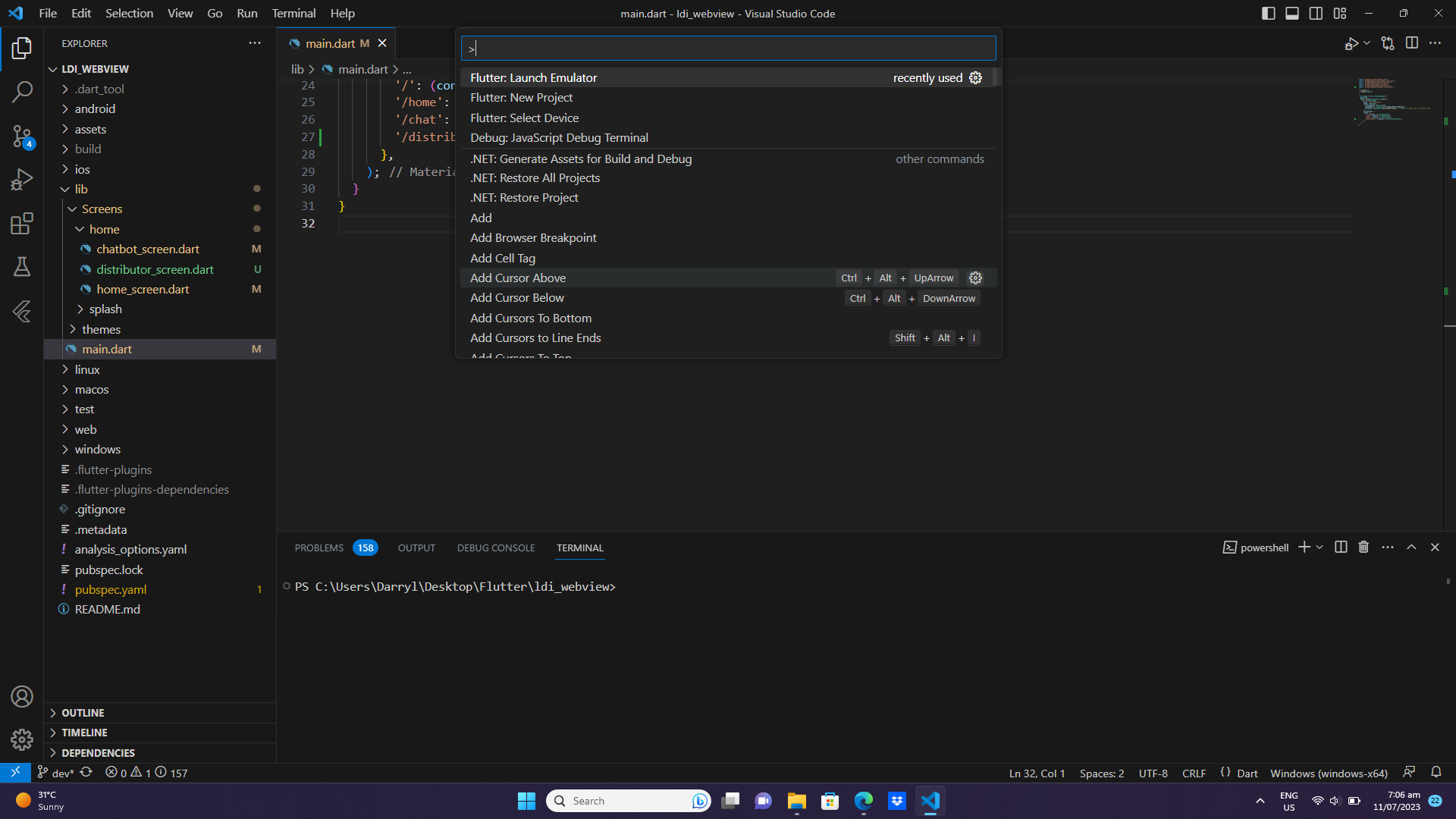Click the dev* branch in status bar
The width and height of the screenshot is (1456, 819).
pyautogui.click(x=56, y=773)
